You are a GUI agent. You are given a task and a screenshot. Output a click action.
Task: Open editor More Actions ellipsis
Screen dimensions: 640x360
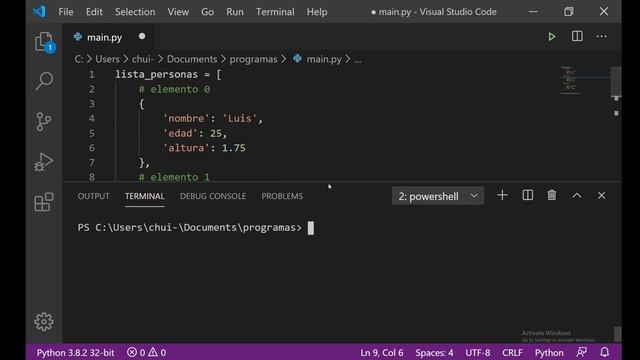click(x=601, y=36)
